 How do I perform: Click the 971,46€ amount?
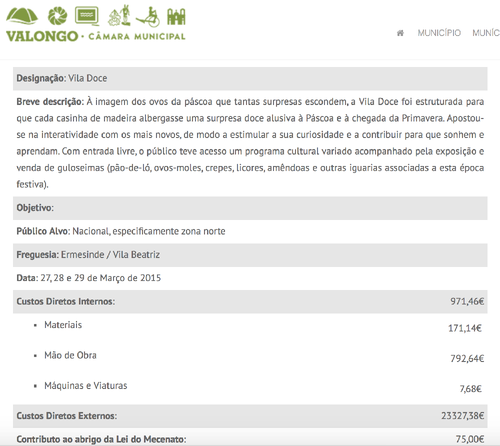point(467,302)
